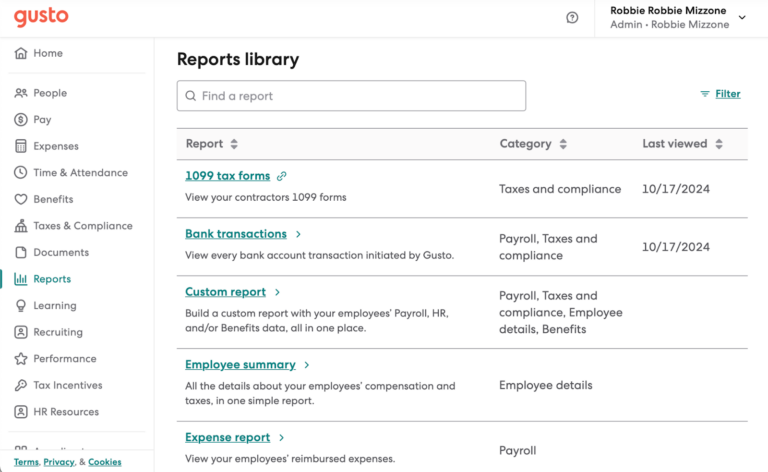Click the Expenses calculator icon

(x=21, y=146)
